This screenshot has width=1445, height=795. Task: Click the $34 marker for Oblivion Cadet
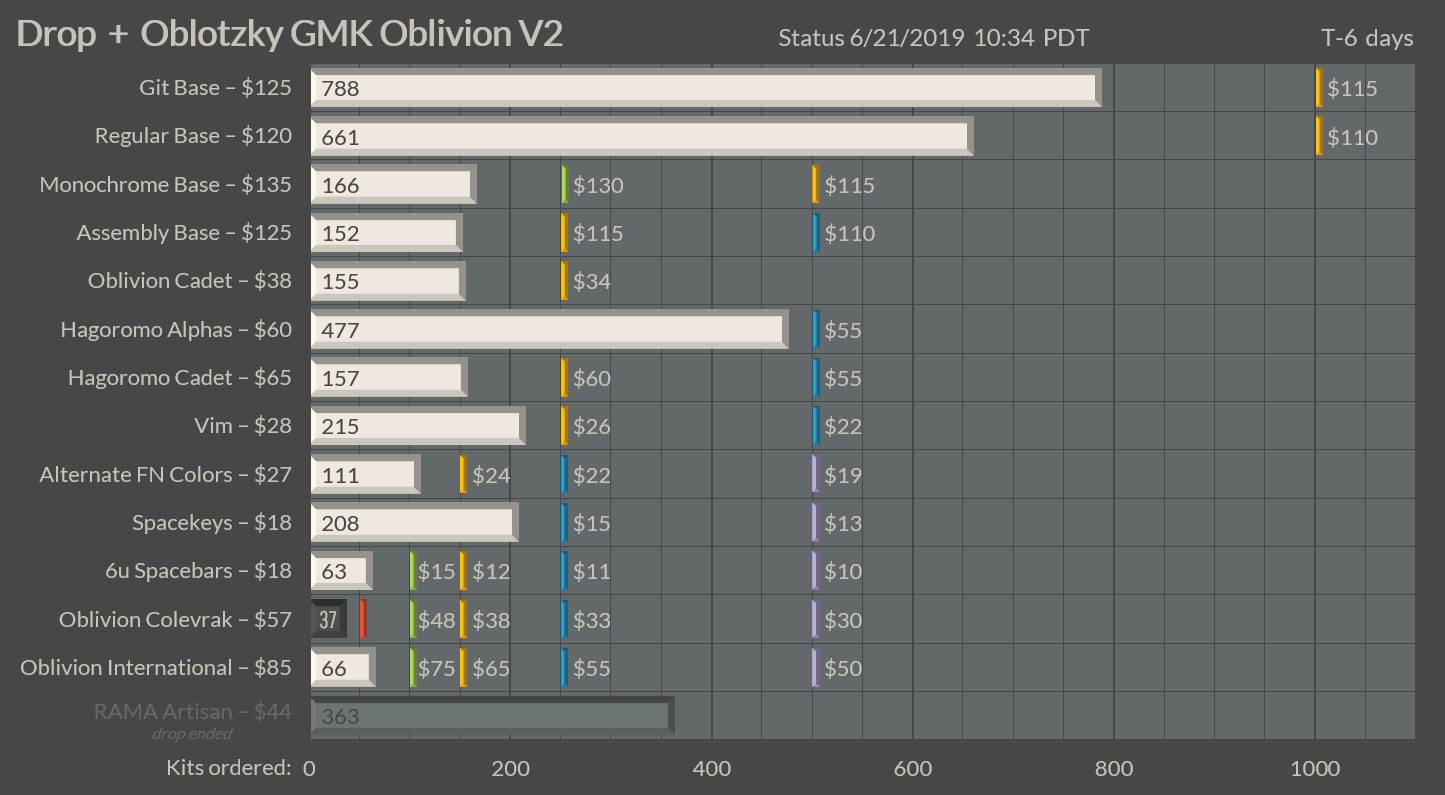(x=564, y=281)
